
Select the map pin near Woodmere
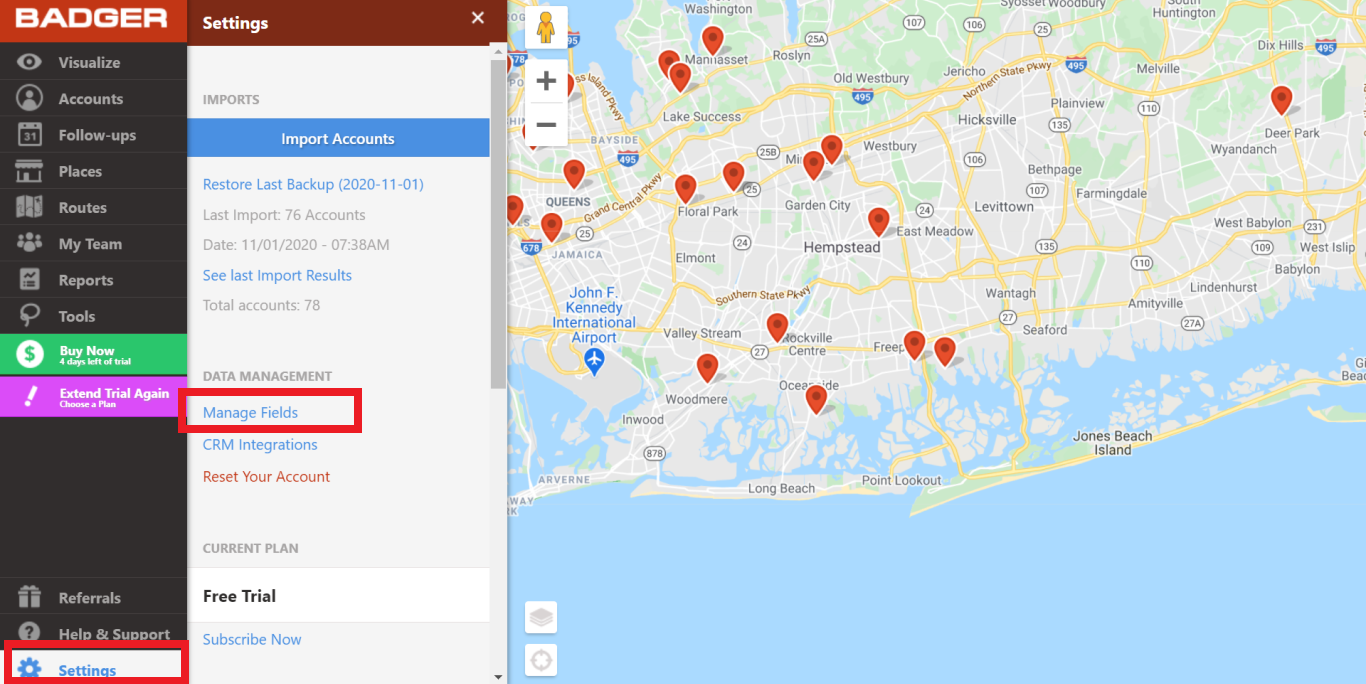click(707, 368)
